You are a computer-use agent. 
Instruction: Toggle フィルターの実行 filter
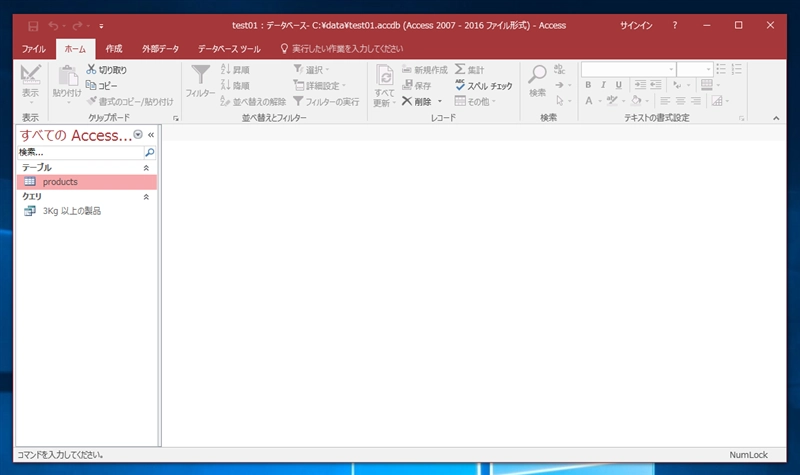point(326,102)
